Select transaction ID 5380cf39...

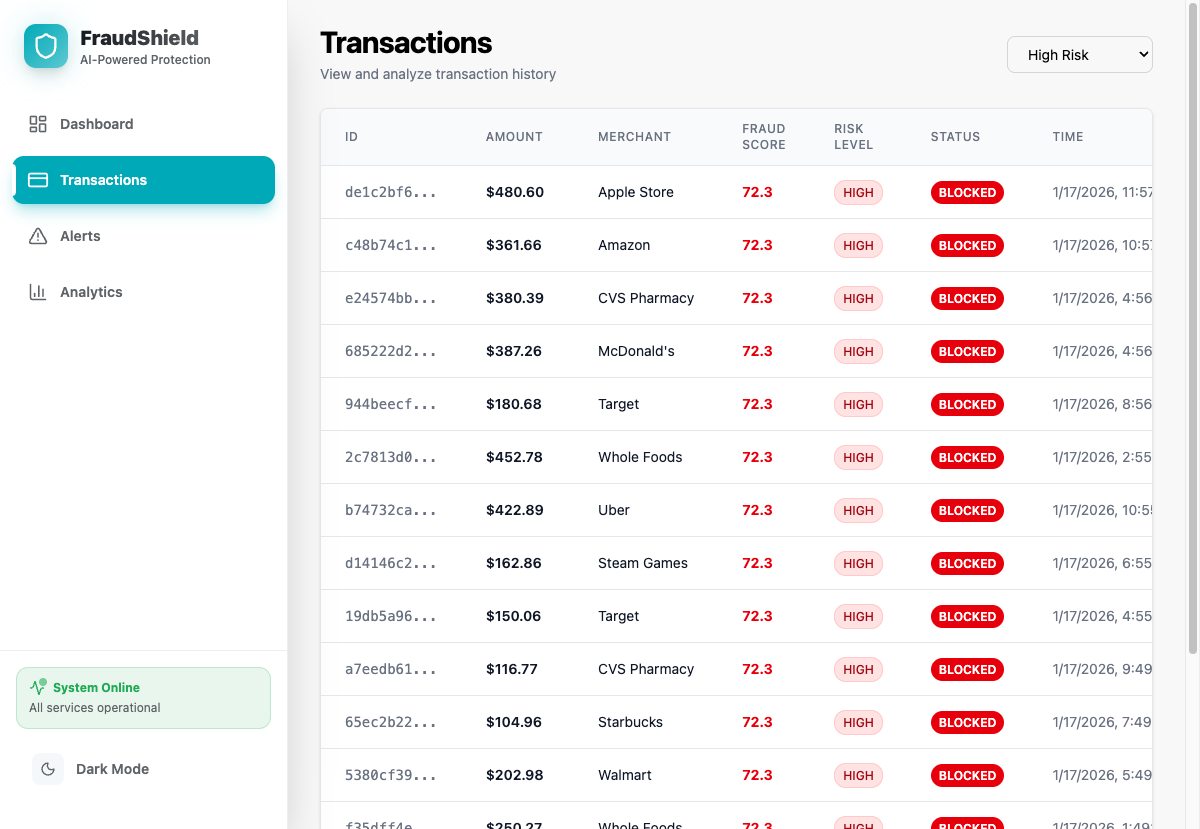[x=391, y=775]
